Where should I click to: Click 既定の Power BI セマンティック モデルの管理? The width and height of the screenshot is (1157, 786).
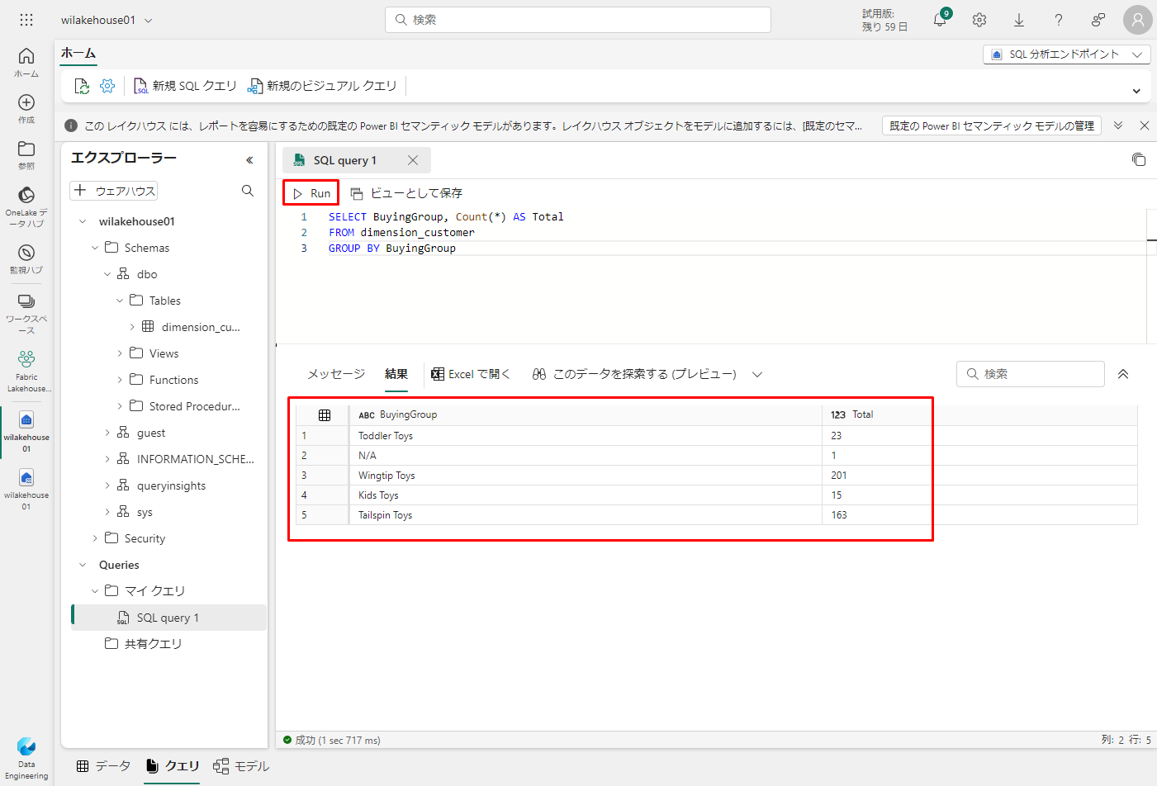click(x=992, y=126)
